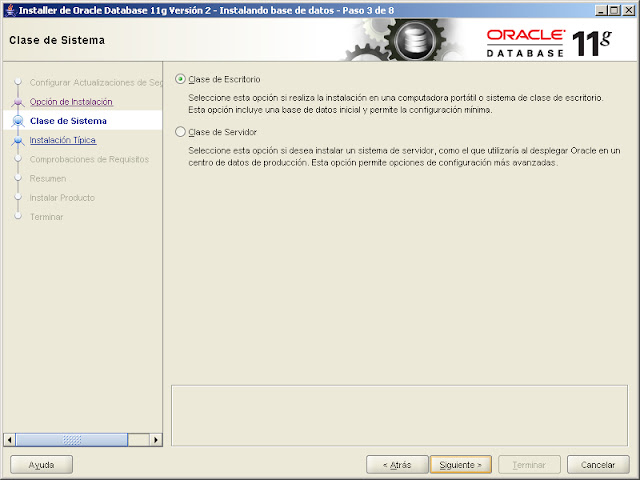
Task: Click the horizontal scrollbar thumb in sidebar
Action: coord(72,440)
